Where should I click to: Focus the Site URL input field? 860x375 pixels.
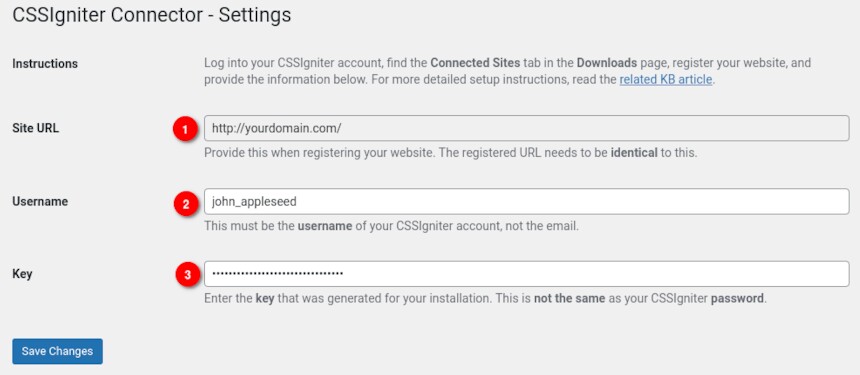tap(527, 128)
